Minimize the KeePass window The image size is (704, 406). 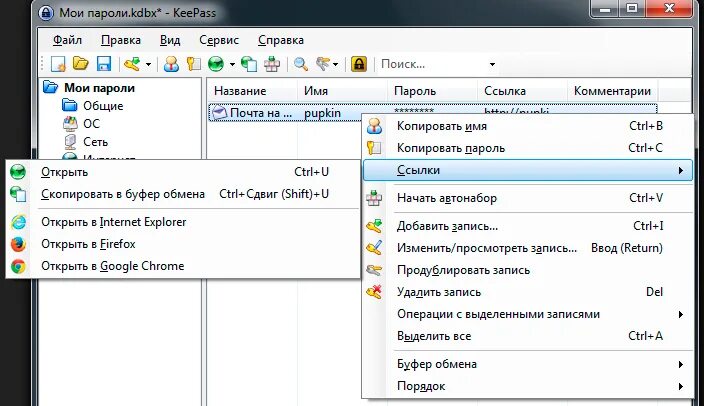605,9
